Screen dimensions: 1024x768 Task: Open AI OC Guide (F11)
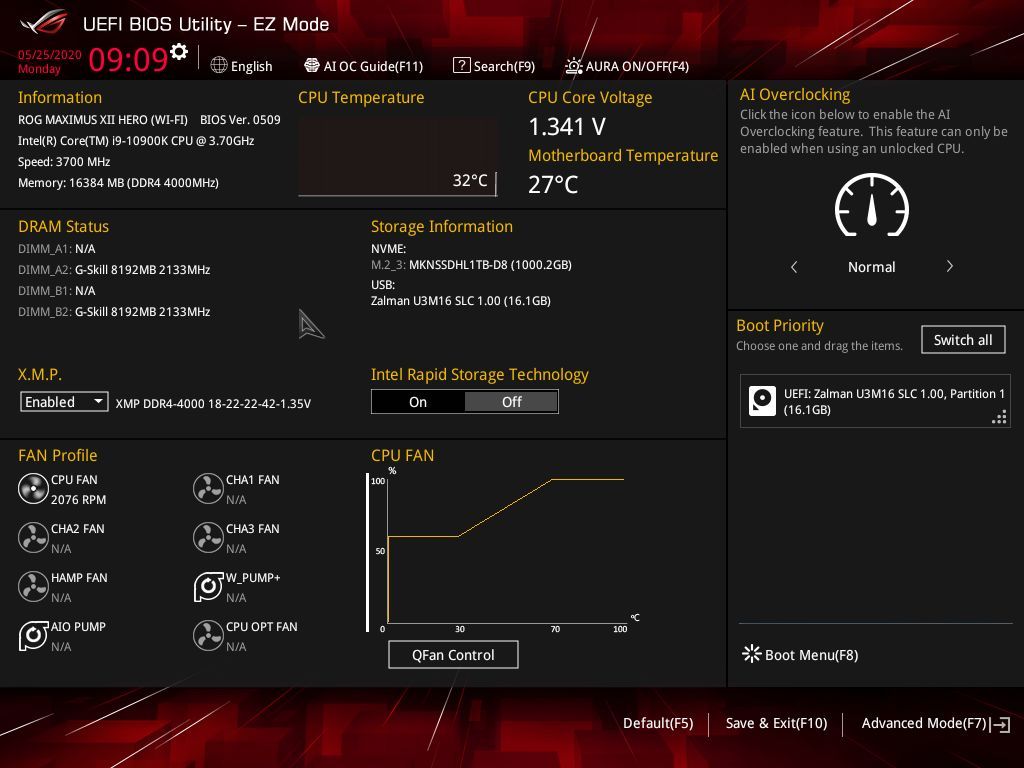(363, 66)
